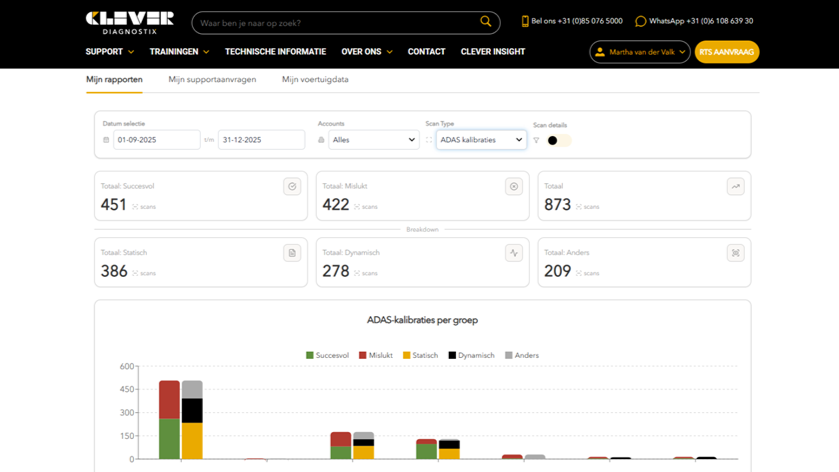Toggle the Scan details switch
This screenshot has width=839, height=472.
tap(557, 141)
